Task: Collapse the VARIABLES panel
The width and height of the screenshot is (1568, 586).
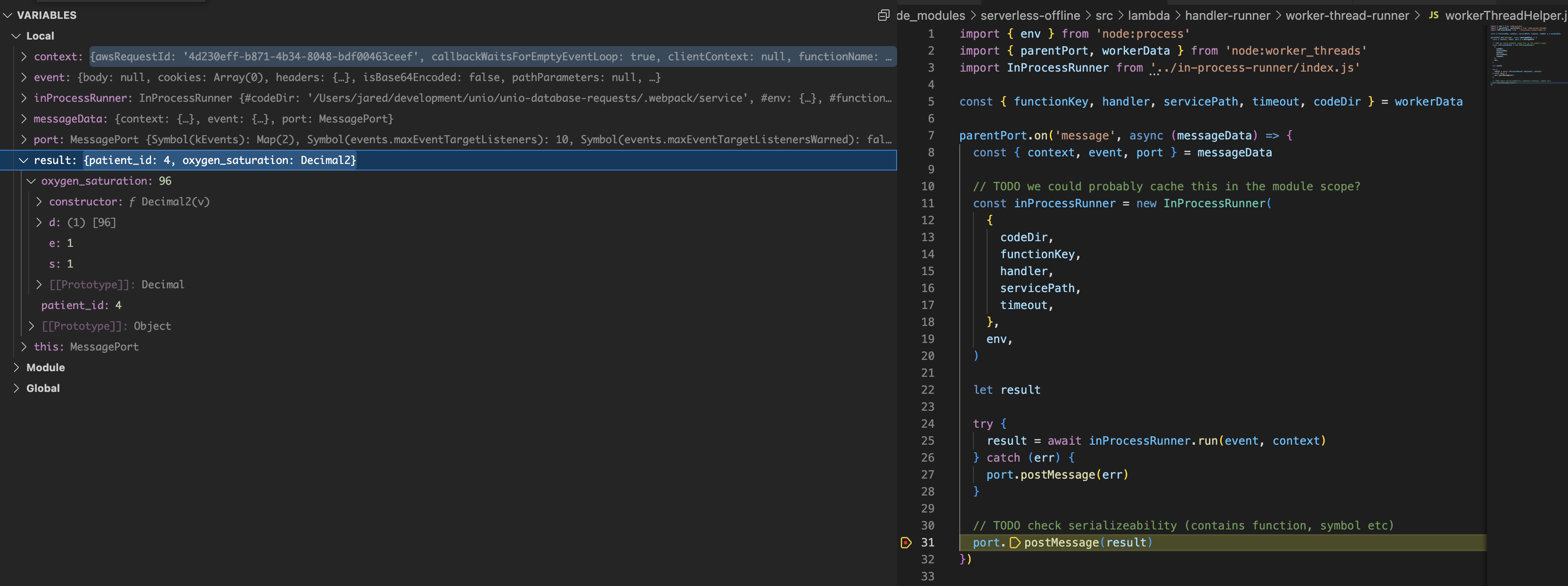Action: pos(8,15)
